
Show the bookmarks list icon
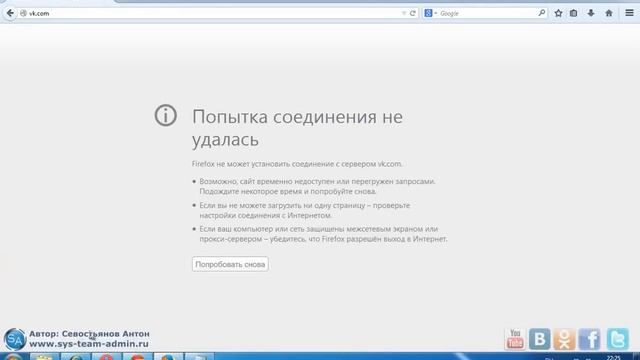click(573, 13)
